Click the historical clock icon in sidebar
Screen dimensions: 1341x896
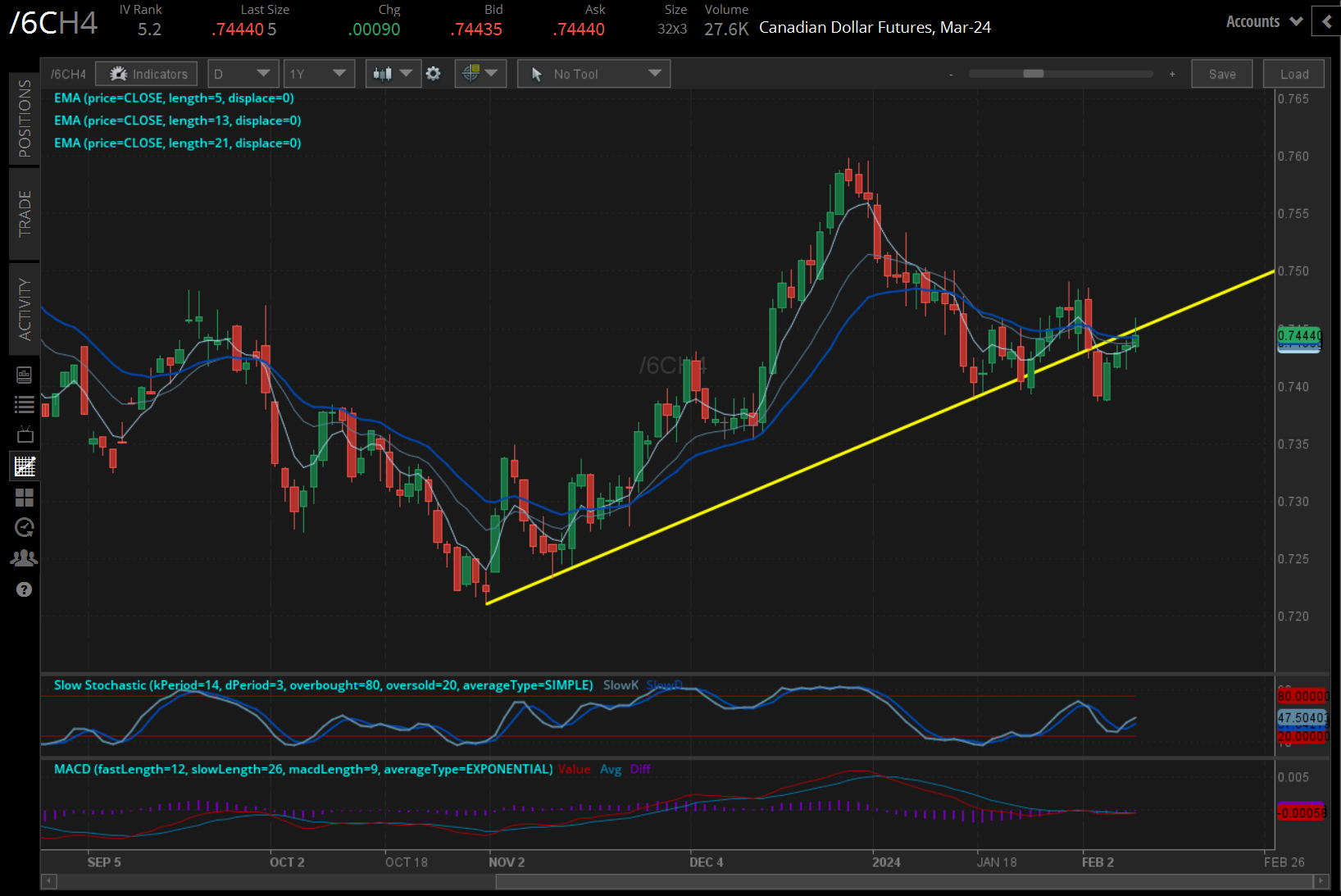pyautogui.click(x=25, y=527)
